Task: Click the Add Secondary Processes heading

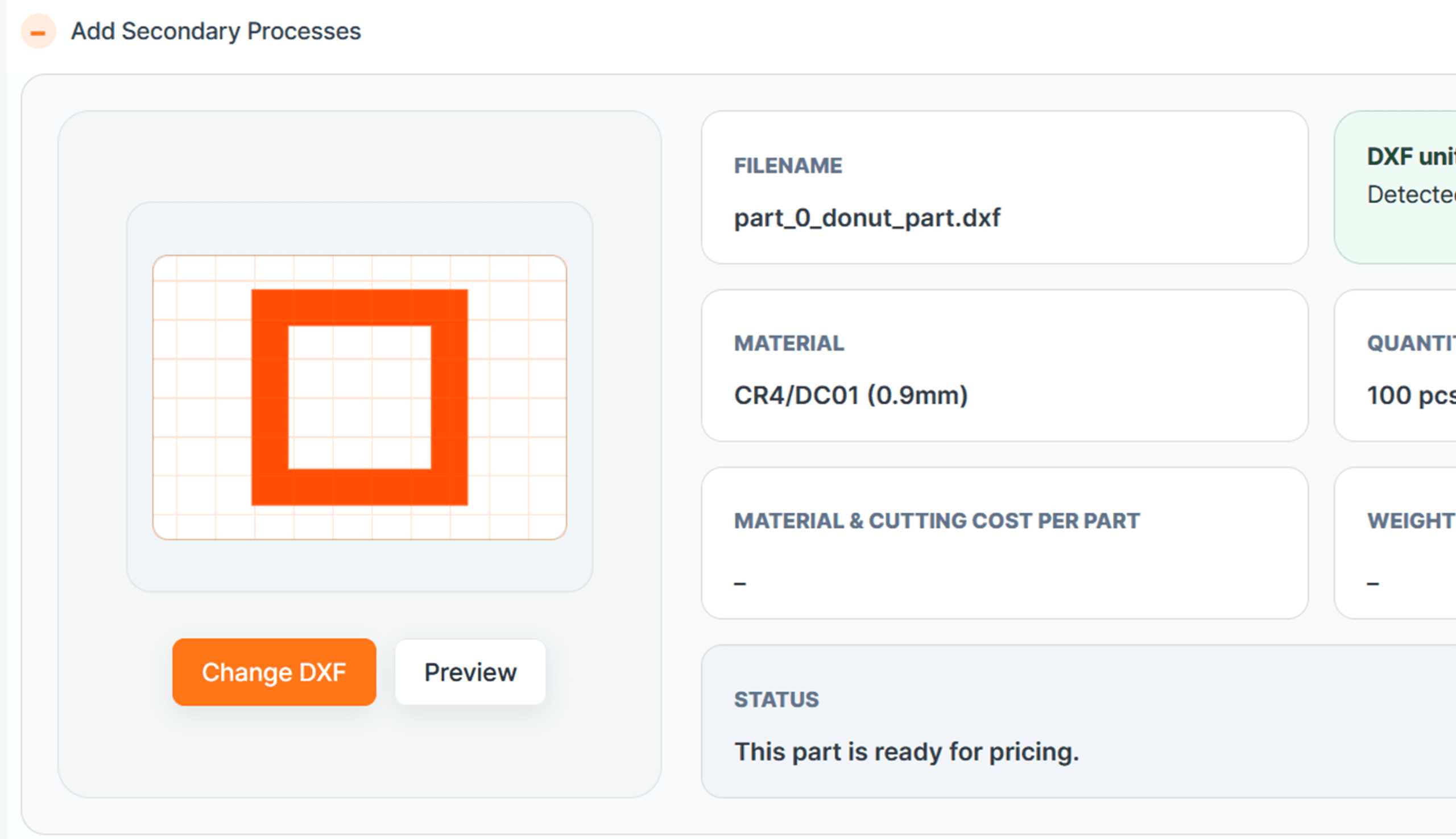Action: [216, 31]
